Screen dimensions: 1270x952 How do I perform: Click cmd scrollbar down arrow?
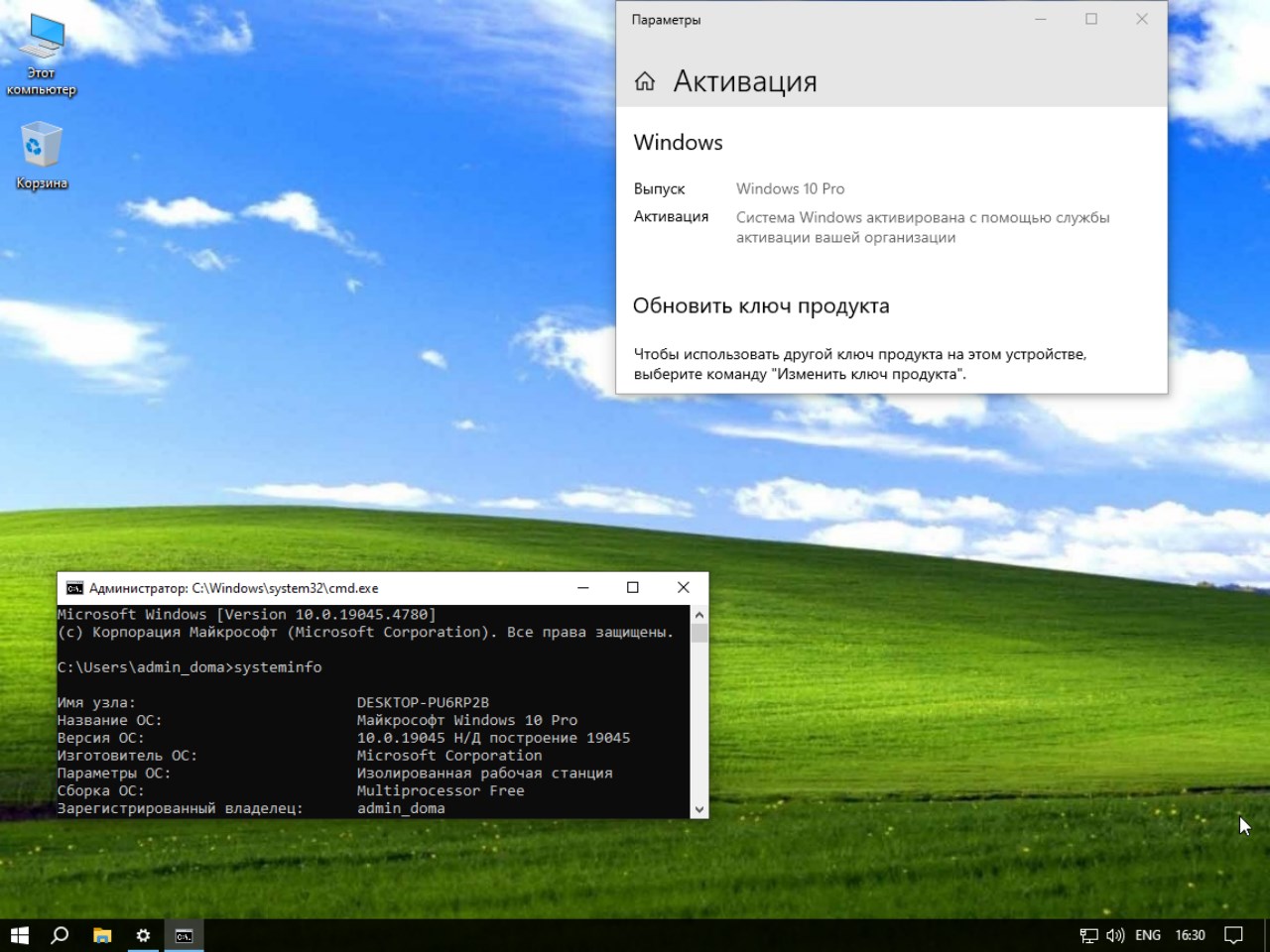click(x=699, y=809)
